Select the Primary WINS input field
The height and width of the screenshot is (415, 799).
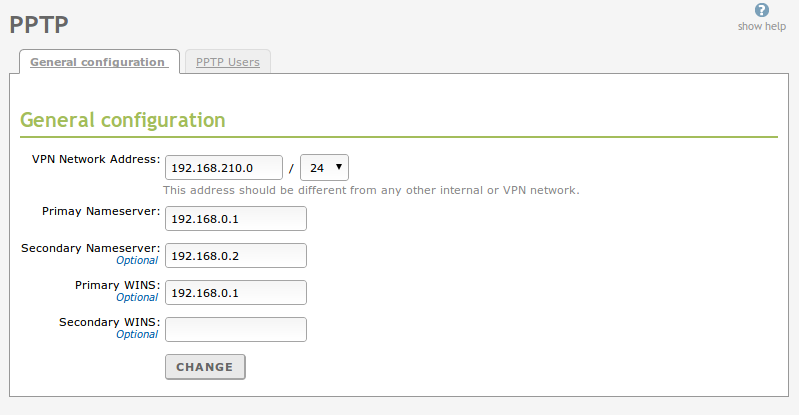[235, 293]
